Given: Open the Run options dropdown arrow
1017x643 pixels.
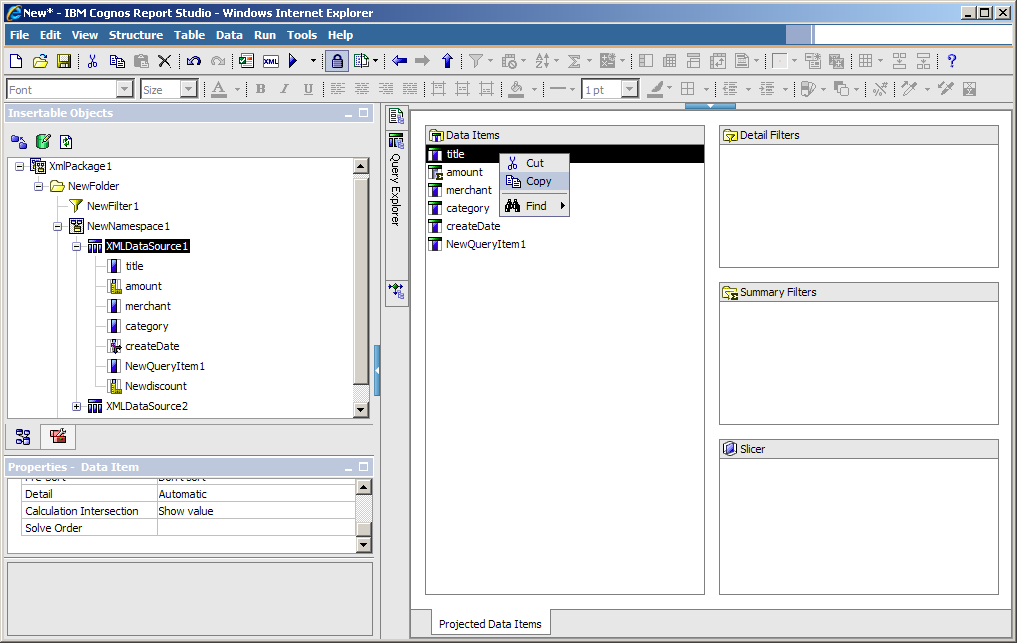Looking at the screenshot, I should click(x=313, y=61).
